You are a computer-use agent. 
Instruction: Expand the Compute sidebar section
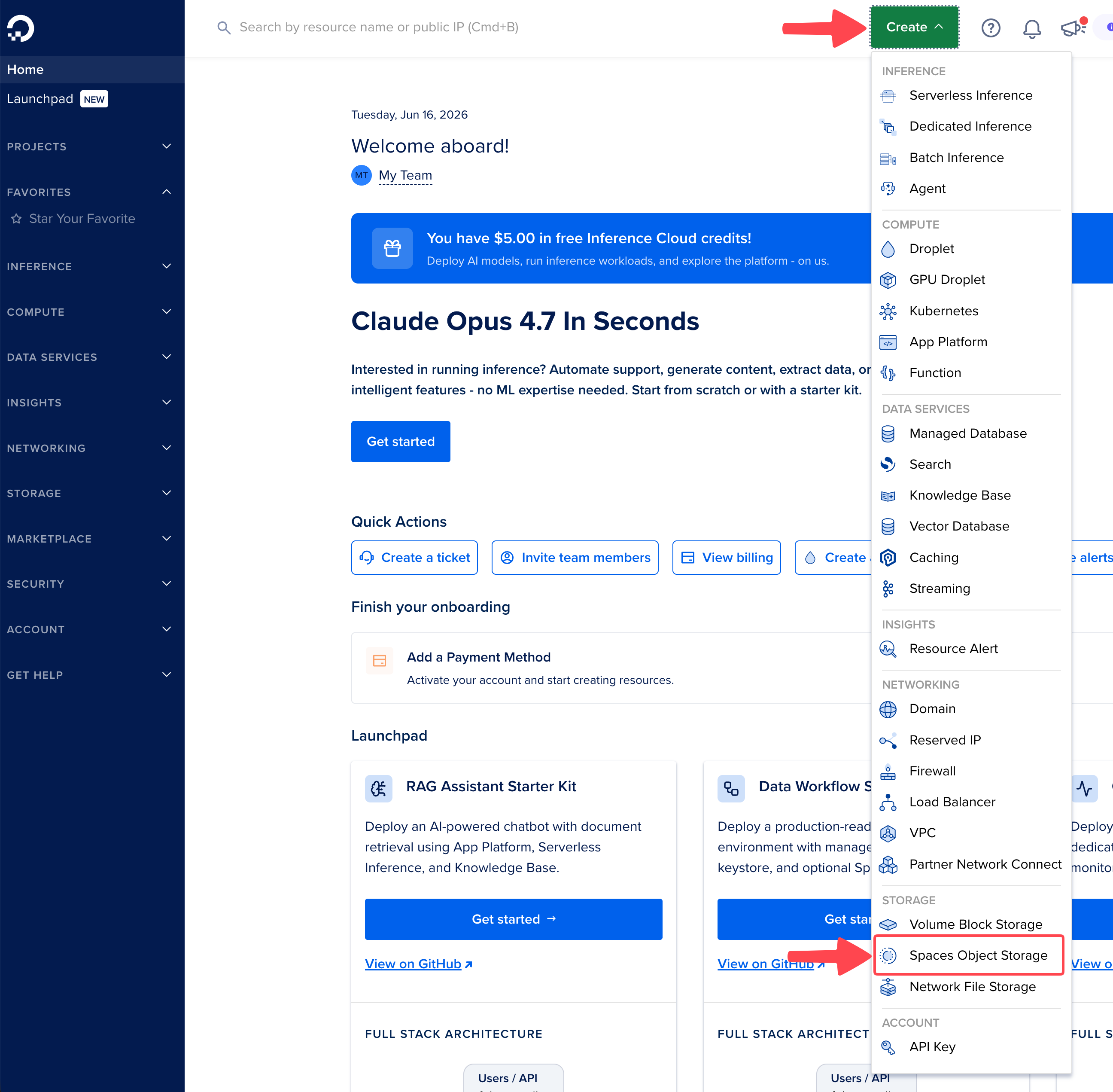89,312
